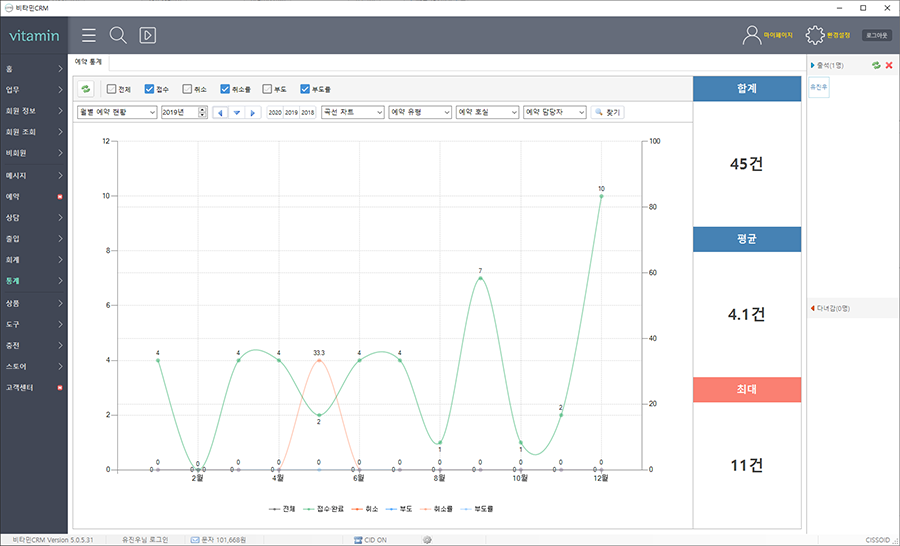Refresh the chart with green arrows icon
The width and height of the screenshot is (900, 546).
(86, 89)
